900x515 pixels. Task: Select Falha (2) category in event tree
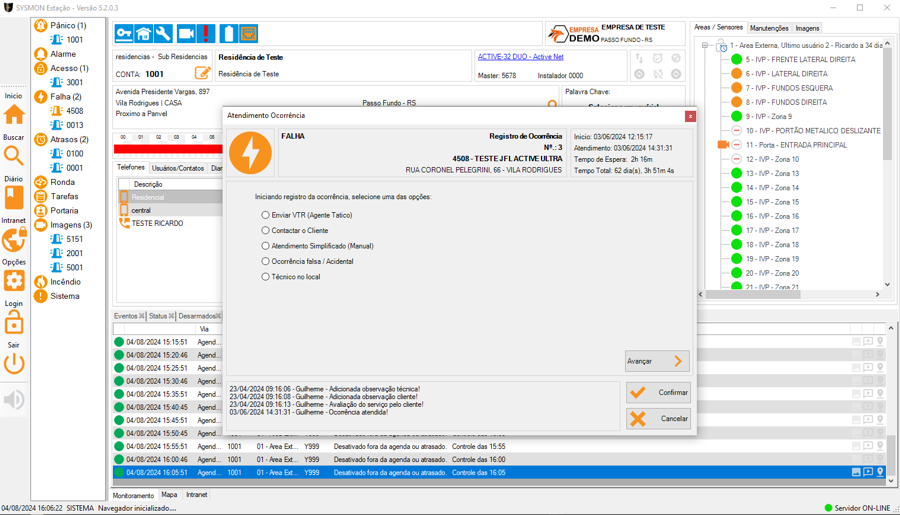pos(65,97)
